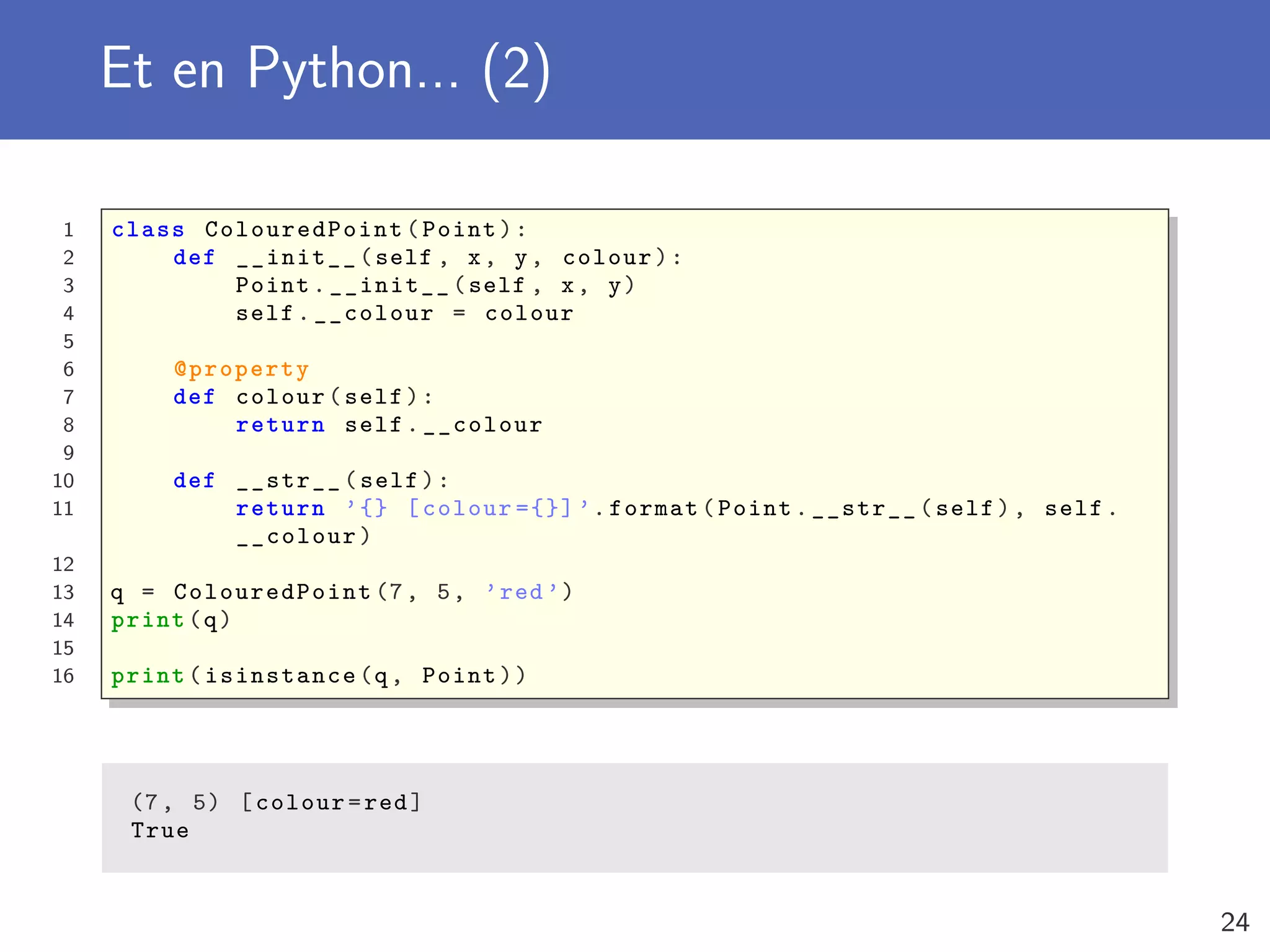
Task: Click the orange '@property' decorator
Action: [x=241, y=369]
